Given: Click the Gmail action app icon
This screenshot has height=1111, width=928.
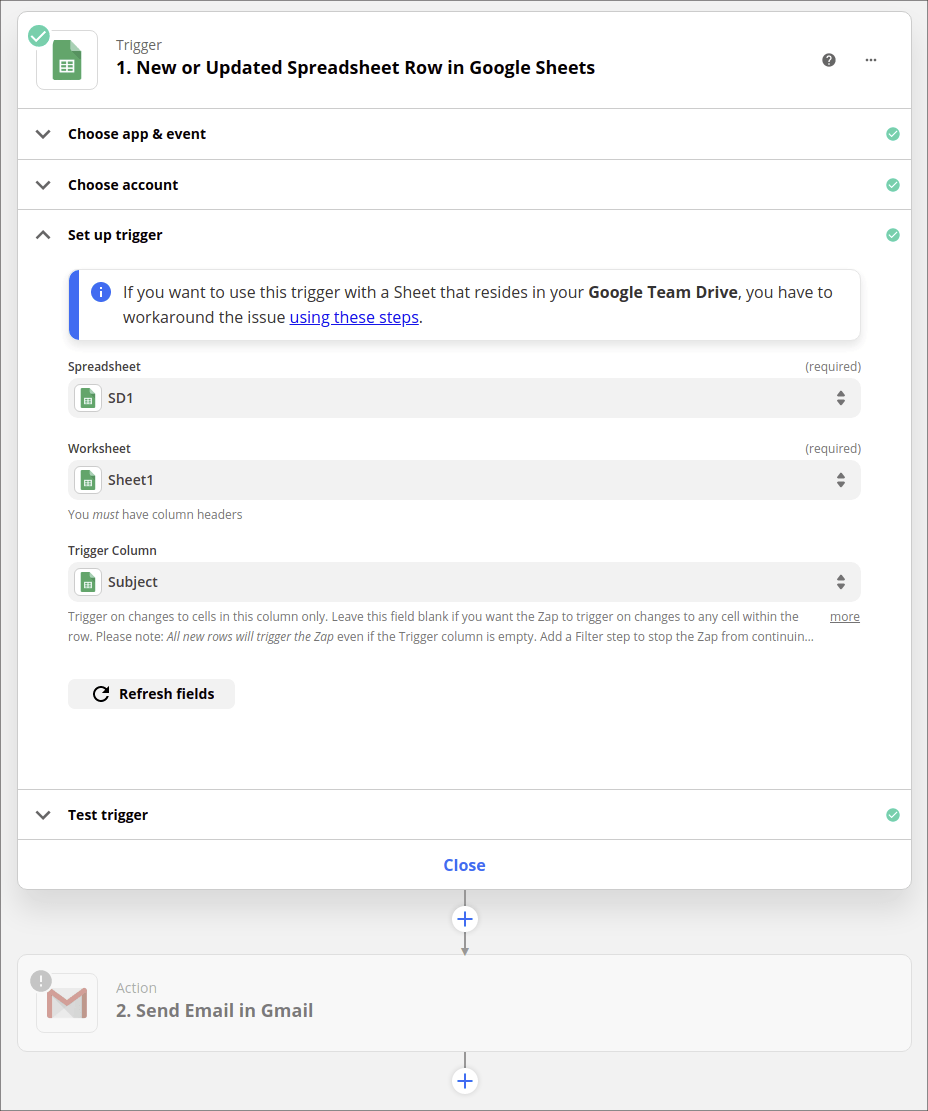Looking at the screenshot, I should click(67, 1002).
